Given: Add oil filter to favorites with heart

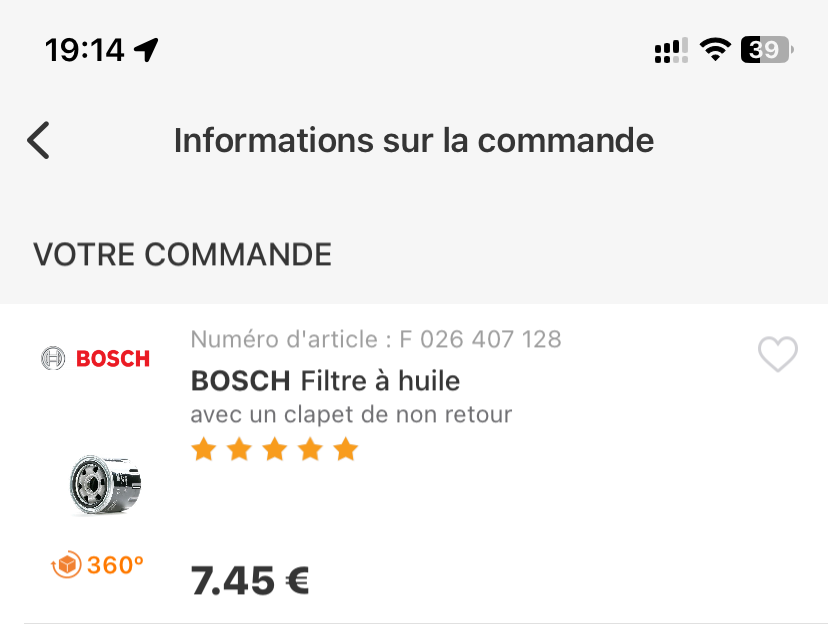Looking at the screenshot, I should coord(777,355).
